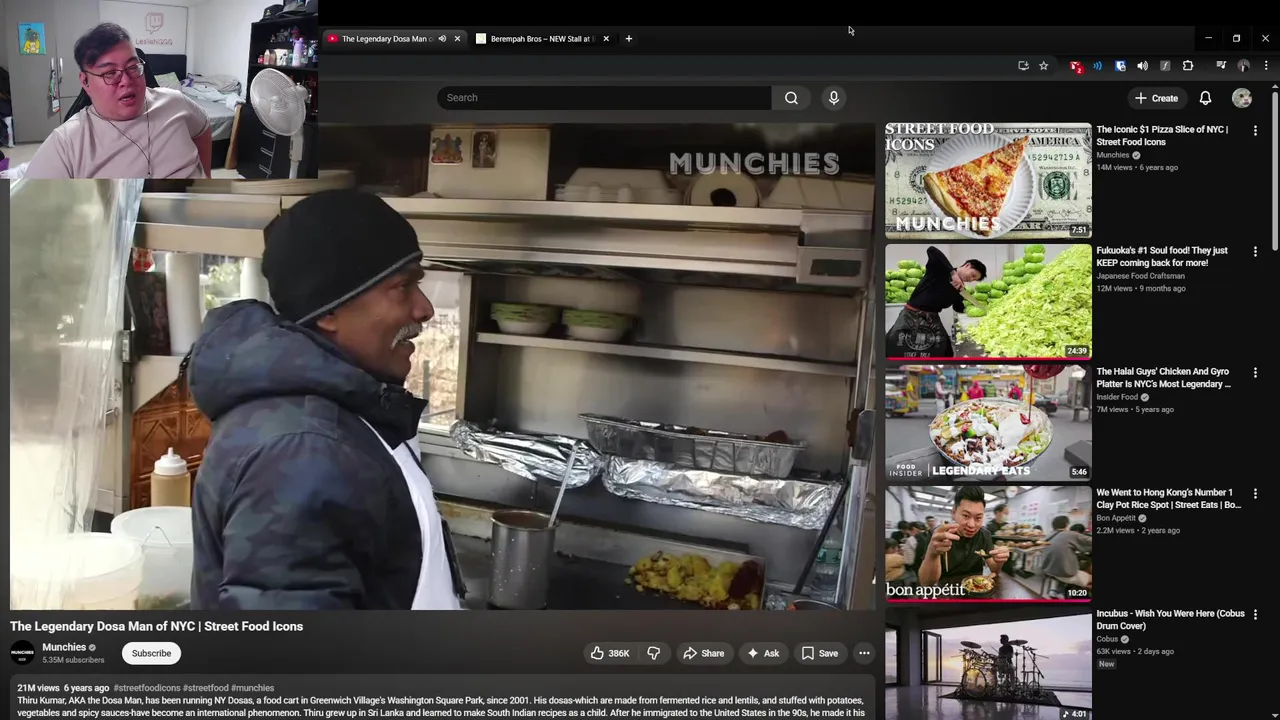1280x720 pixels.
Task: Close the Legendary Dosa Man tab
Action: [x=457, y=39]
